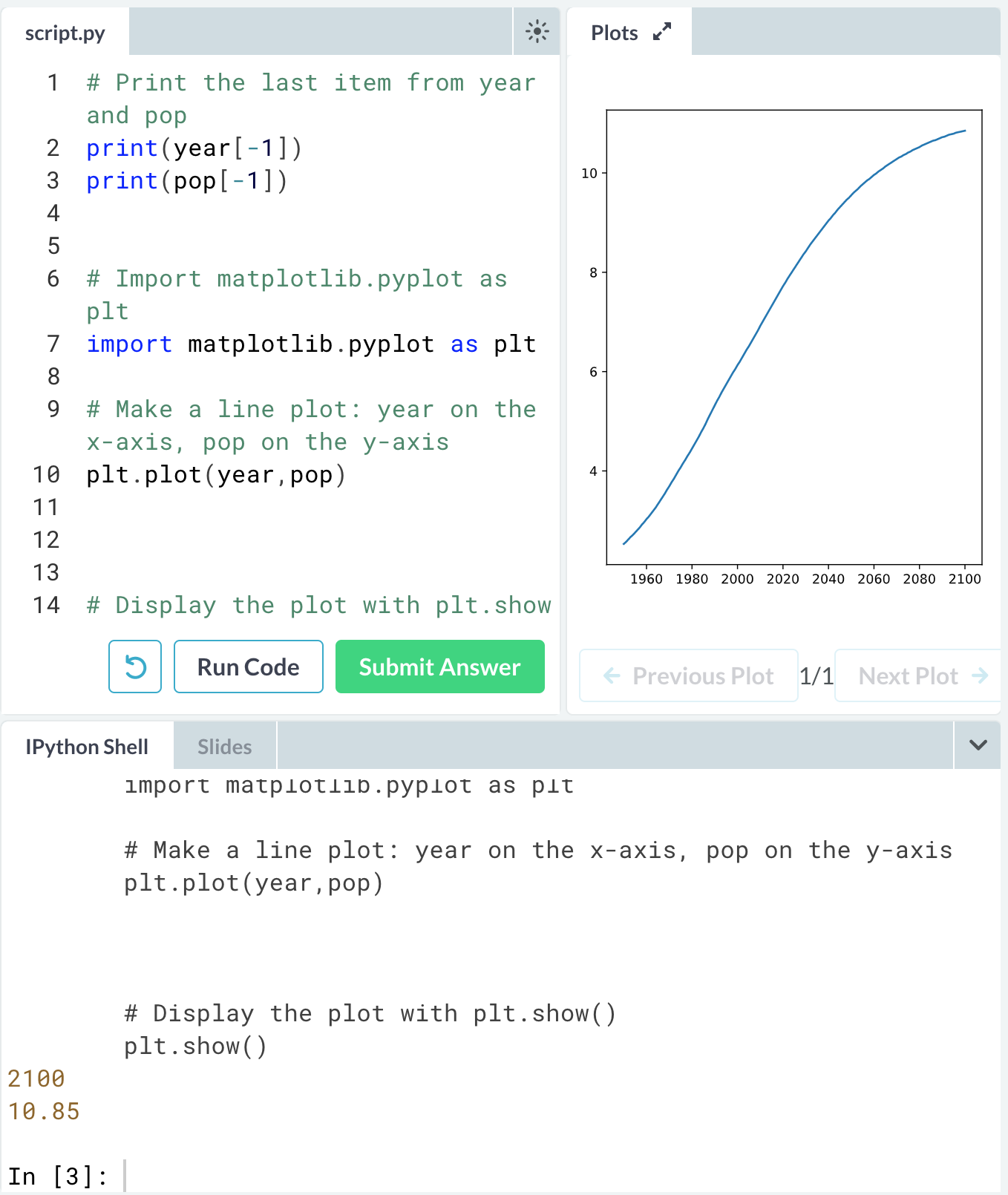Click editor line 'print(pop[-1])'
Viewport: 1008px width, 1195px height.
(x=187, y=181)
